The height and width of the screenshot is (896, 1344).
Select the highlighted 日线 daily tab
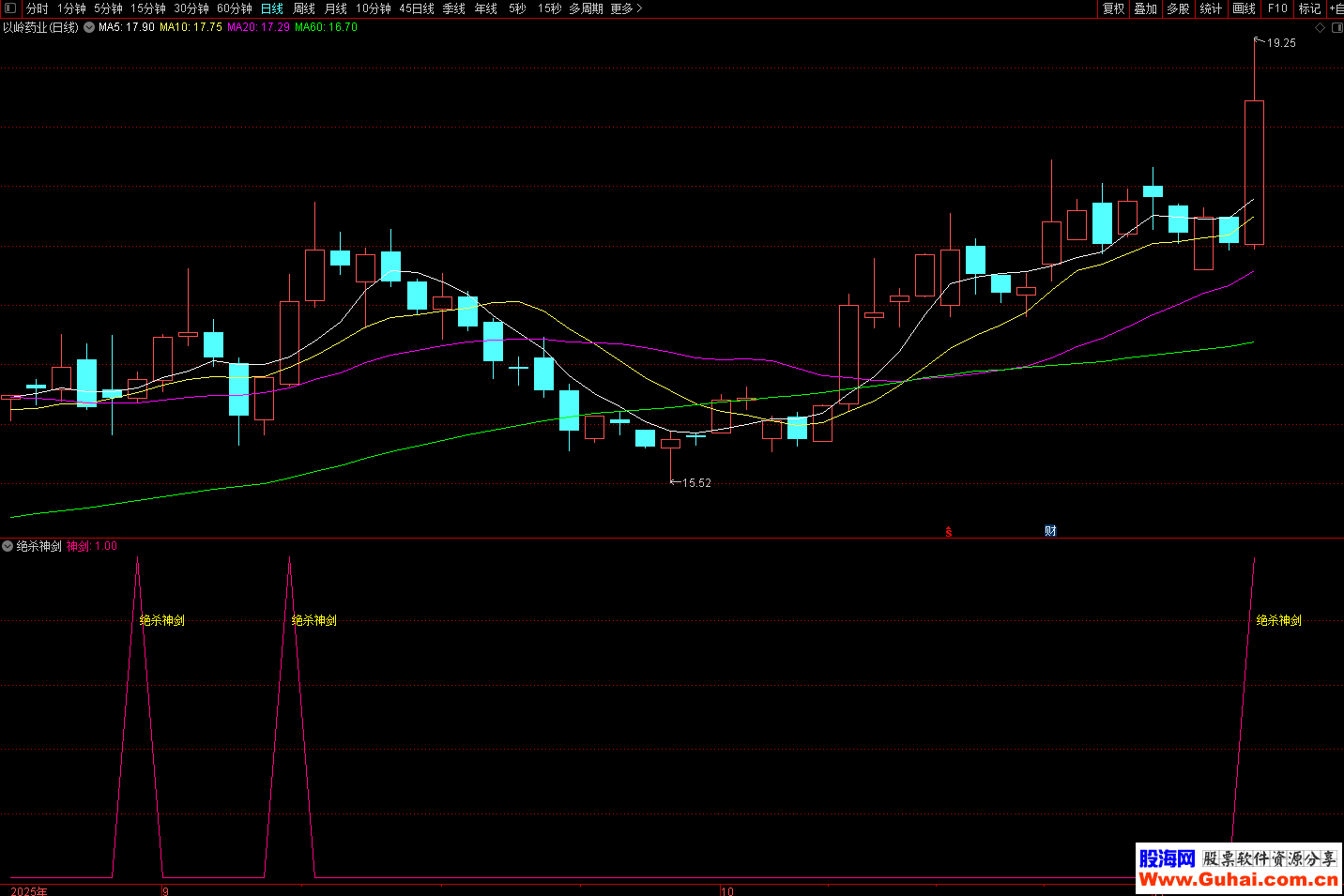pyautogui.click(x=272, y=8)
